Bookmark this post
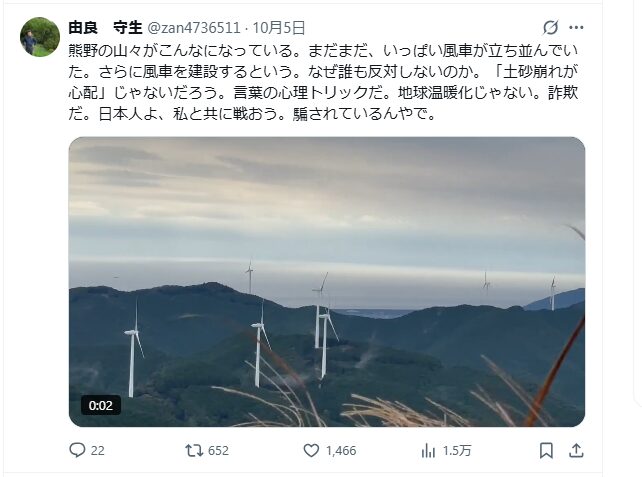The width and height of the screenshot is (642, 477). click(x=546, y=450)
